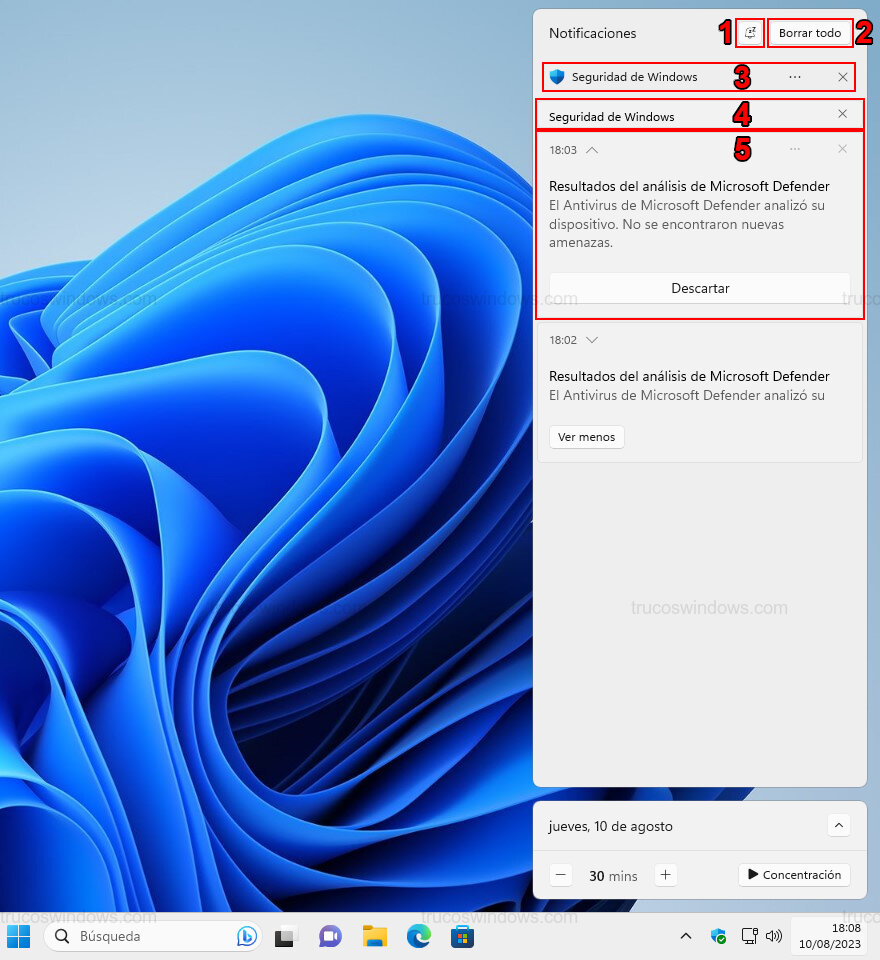This screenshot has height=960, width=880.
Task: Click Ver menos on the 18:02 notification
Action: pyautogui.click(x=586, y=437)
